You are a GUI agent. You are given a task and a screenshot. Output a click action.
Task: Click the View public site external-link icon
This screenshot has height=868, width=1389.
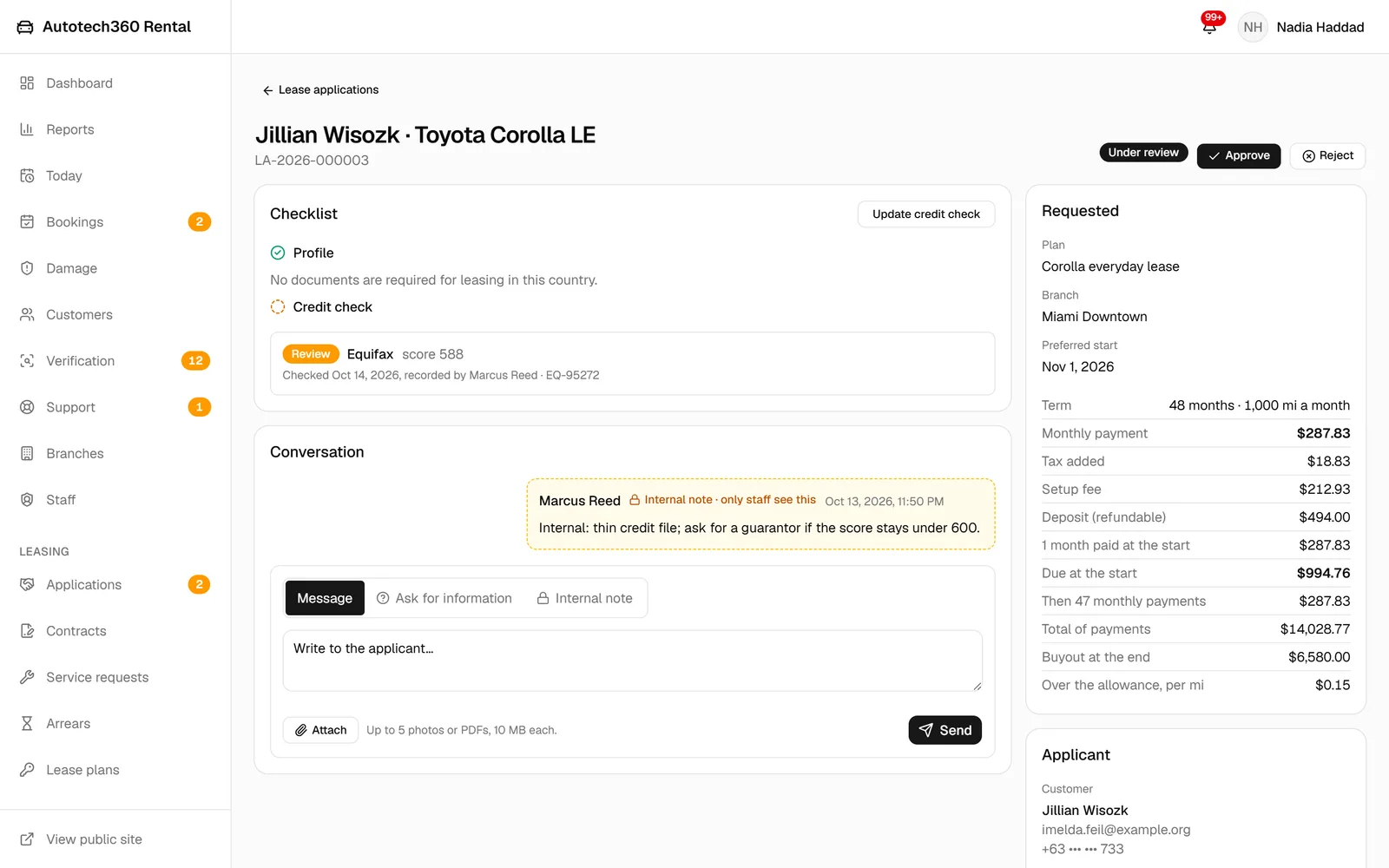point(27,839)
